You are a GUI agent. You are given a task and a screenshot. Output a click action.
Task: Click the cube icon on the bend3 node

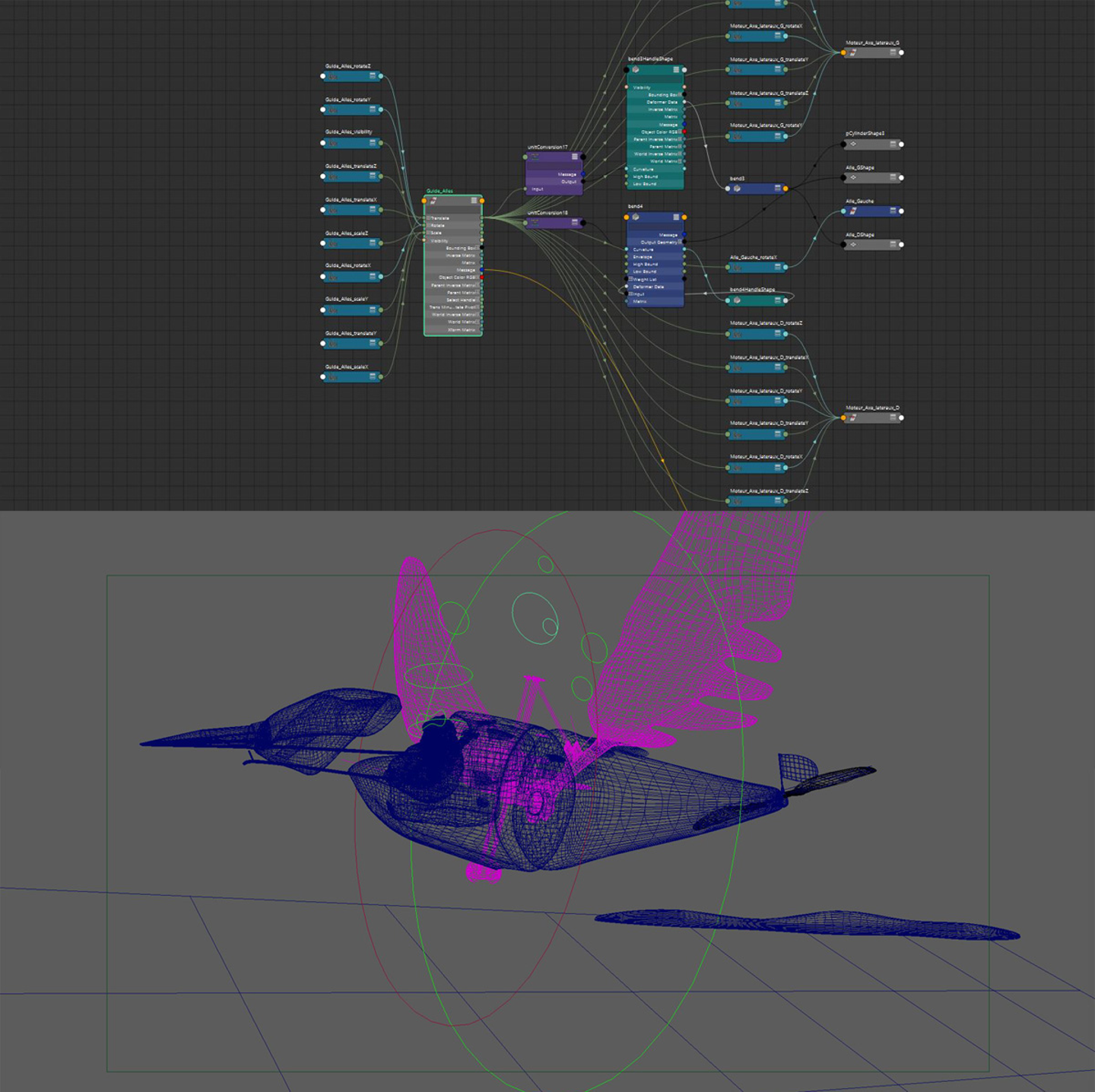(x=737, y=189)
